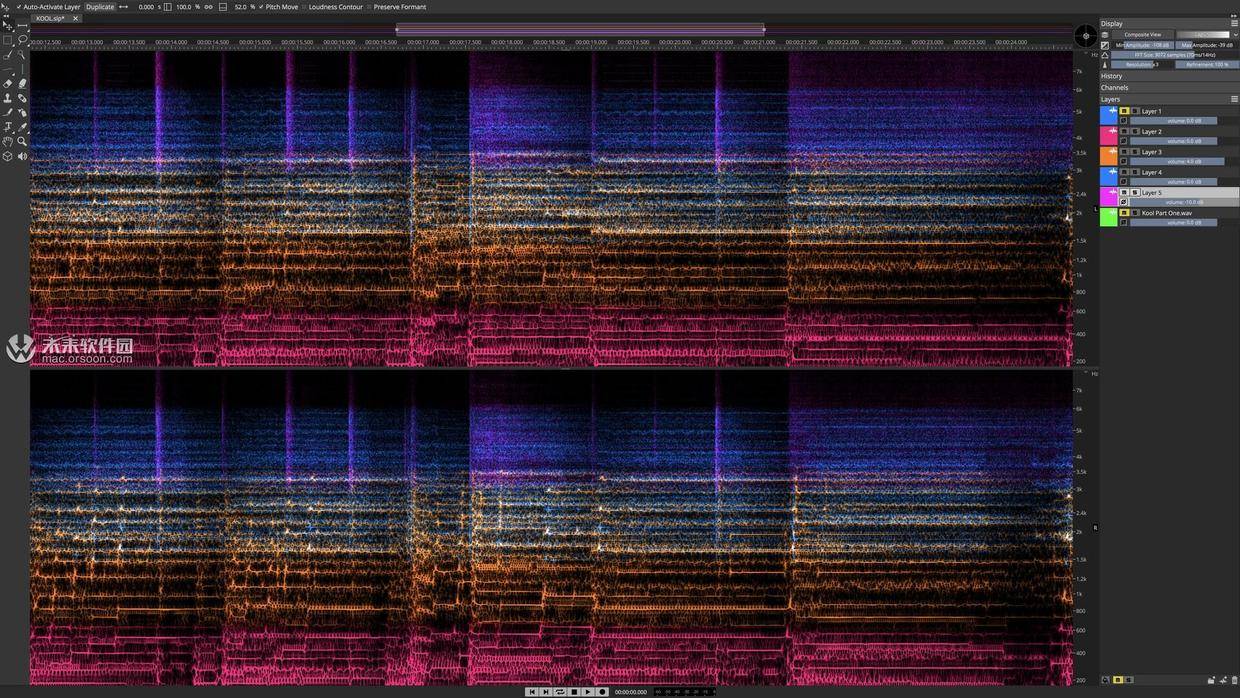
Task: Switch to the KOOL.slp document tab
Action: [x=50, y=18]
